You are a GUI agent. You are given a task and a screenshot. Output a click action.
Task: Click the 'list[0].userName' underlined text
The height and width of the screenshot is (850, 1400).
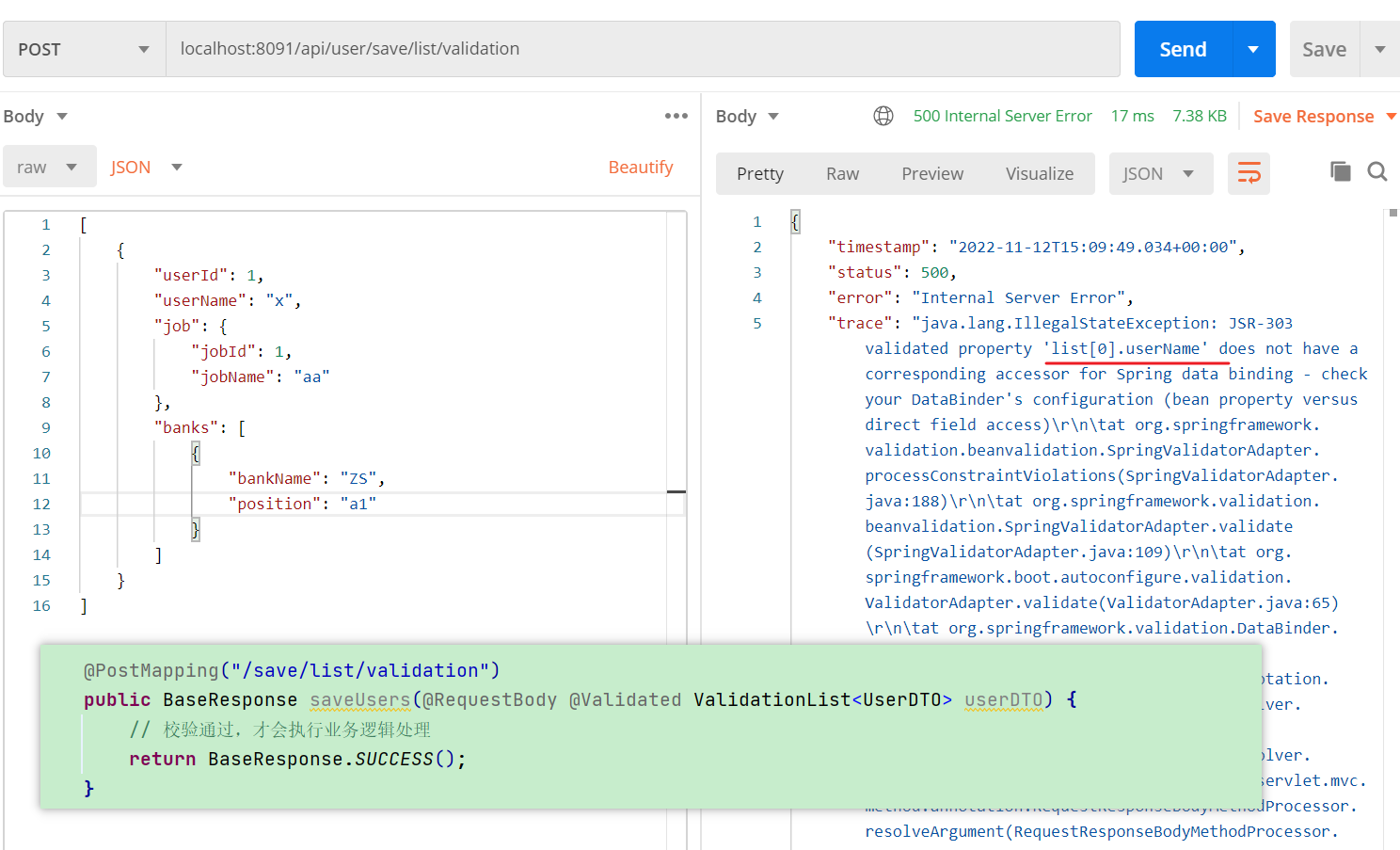pyautogui.click(x=1126, y=348)
